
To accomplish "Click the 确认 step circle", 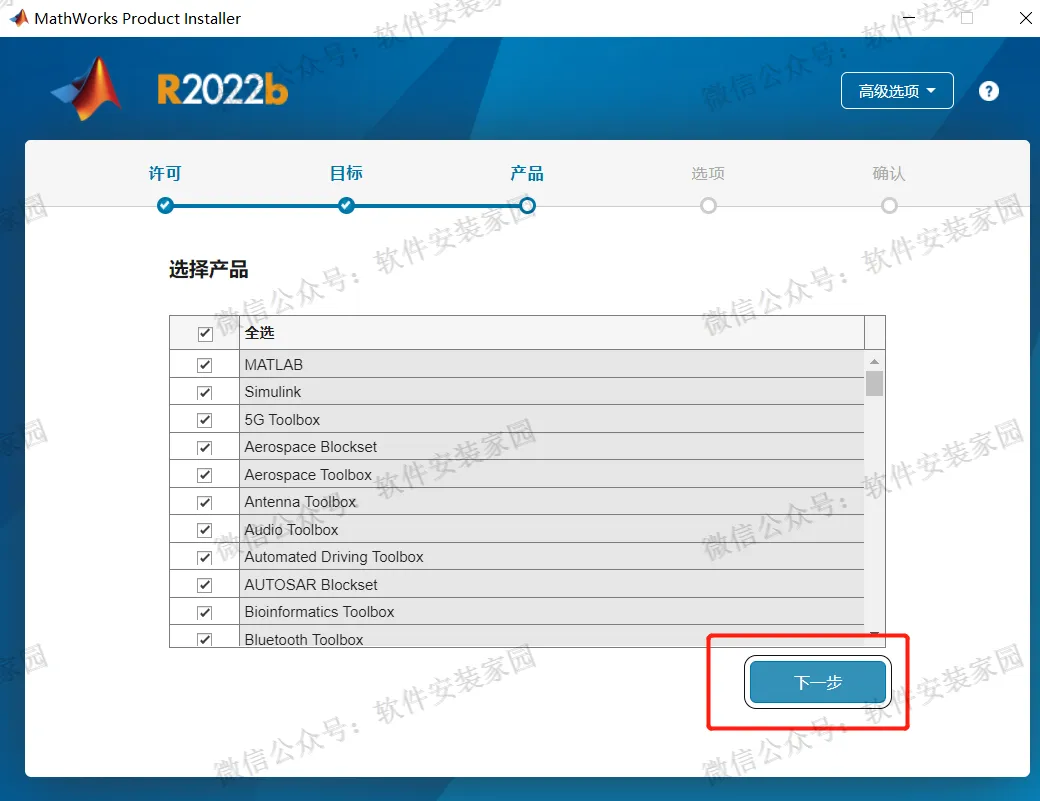I will (x=889, y=206).
